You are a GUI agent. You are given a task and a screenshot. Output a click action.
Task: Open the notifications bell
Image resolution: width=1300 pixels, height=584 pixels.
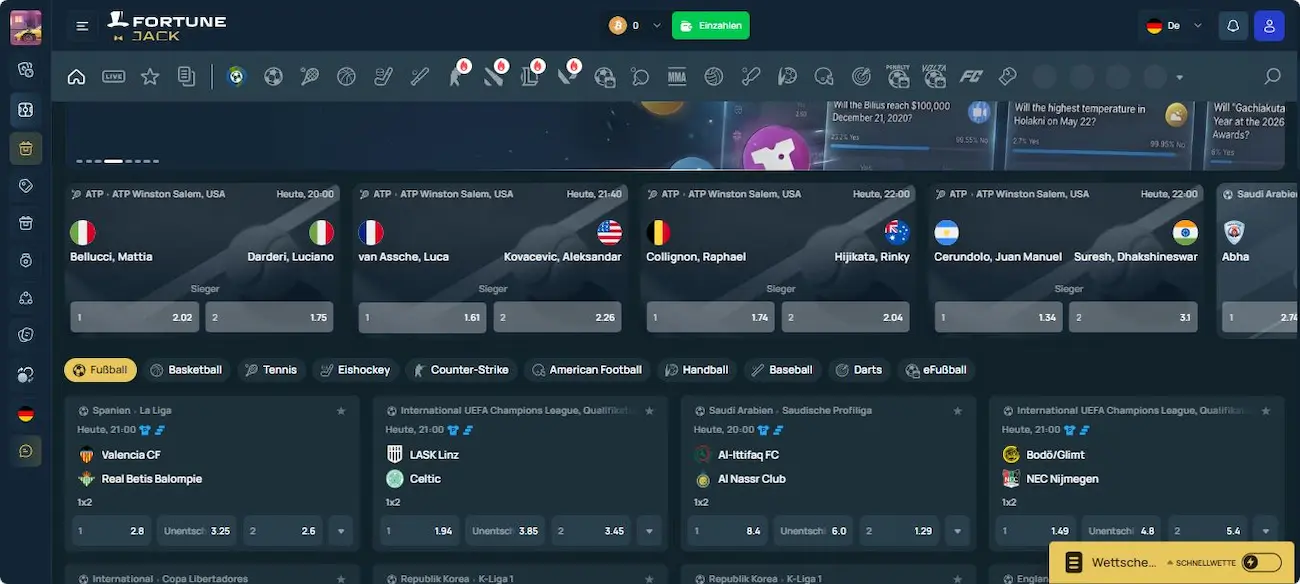tap(1233, 26)
